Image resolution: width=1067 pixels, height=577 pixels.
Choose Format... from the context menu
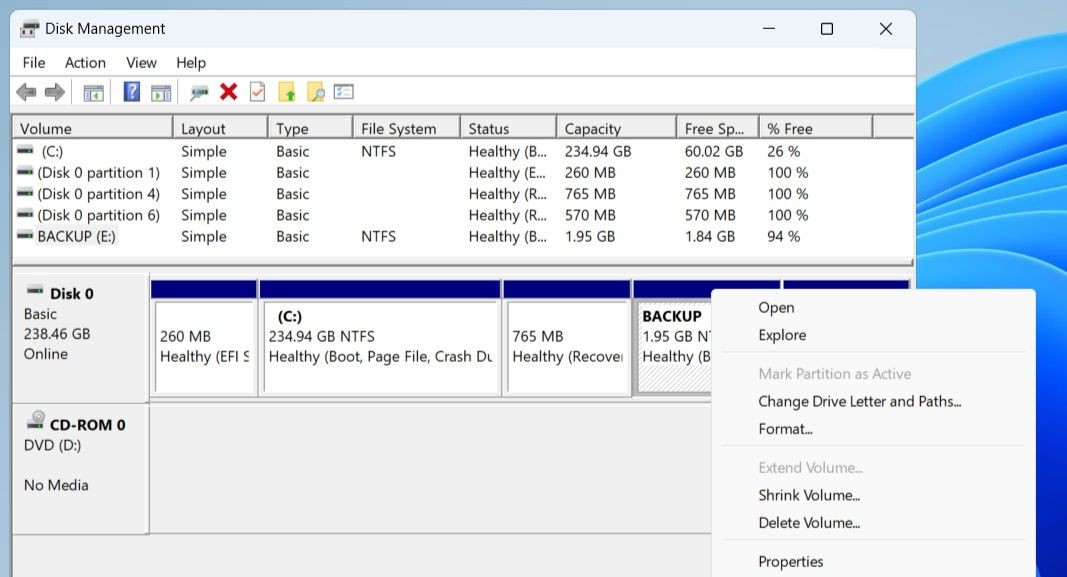[785, 429]
